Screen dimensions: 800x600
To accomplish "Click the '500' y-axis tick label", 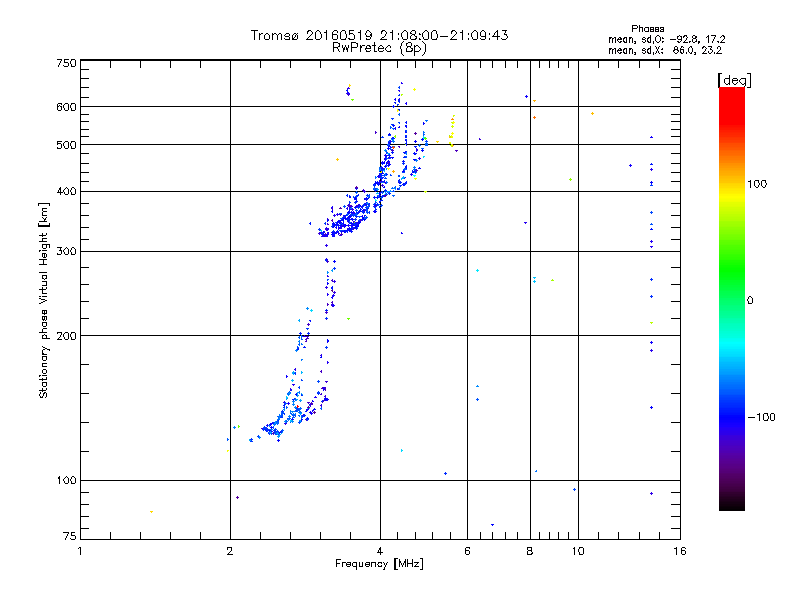I will tap(66, 145).
